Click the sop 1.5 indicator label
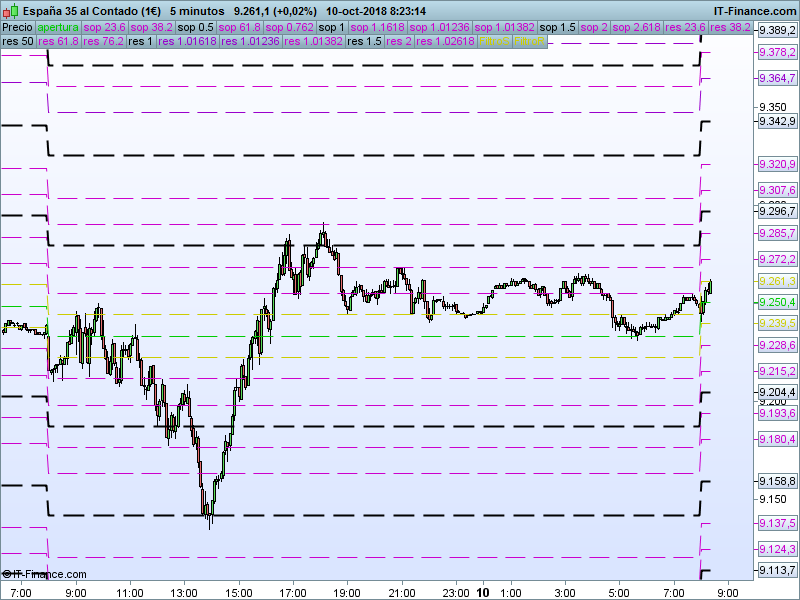The width and height of the screenshot is (800, 600). pos(558,28)
